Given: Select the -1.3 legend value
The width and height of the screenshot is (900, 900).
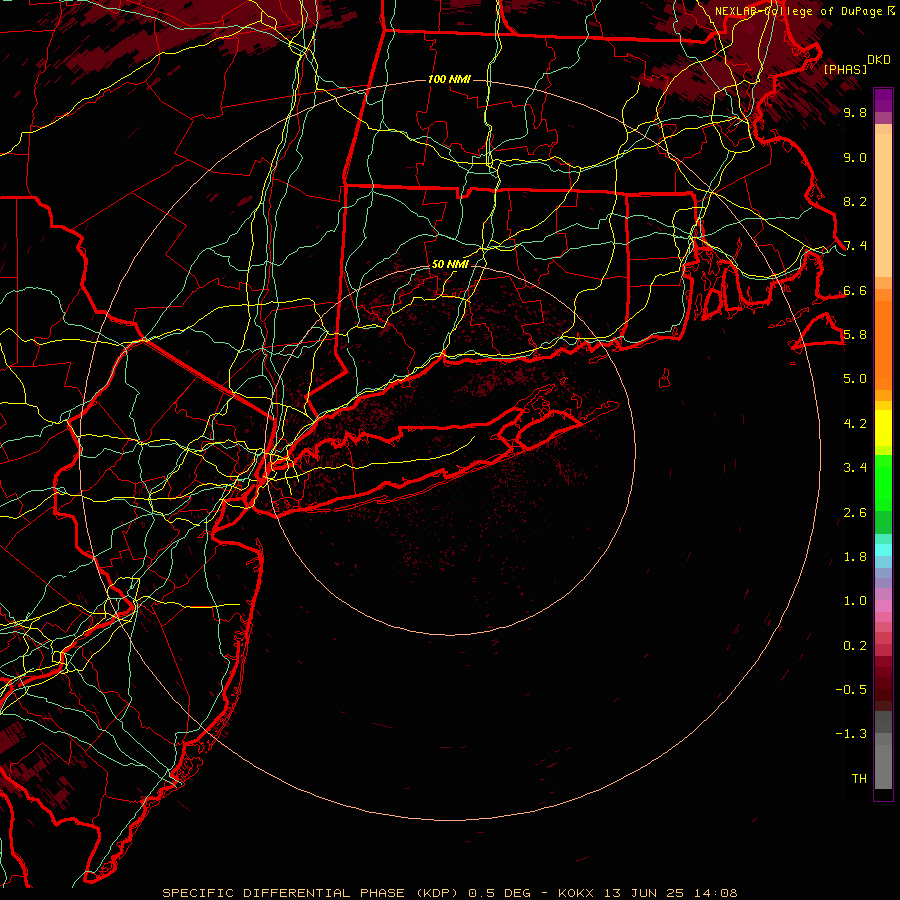Looking at the screenshot, I should [851, 734].
